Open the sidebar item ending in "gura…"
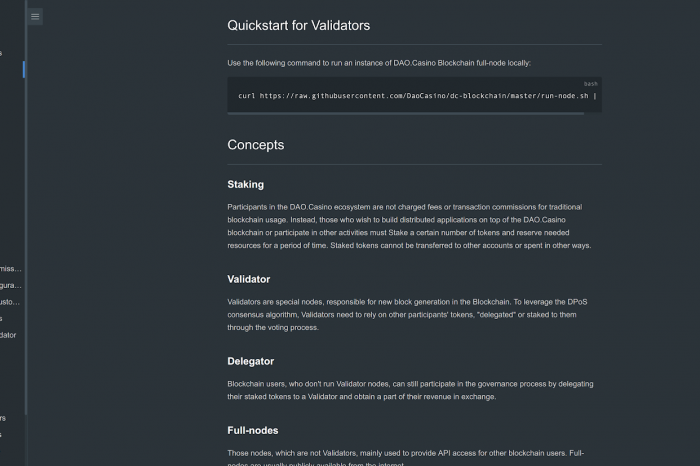Screen dimensions: 700x466 11,285
